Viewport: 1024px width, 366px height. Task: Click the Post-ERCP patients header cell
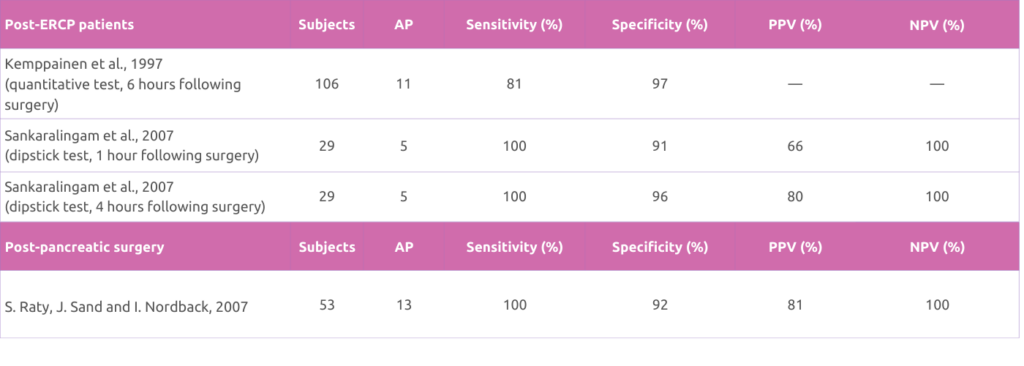pyautogui.click(x=145, y=25)
